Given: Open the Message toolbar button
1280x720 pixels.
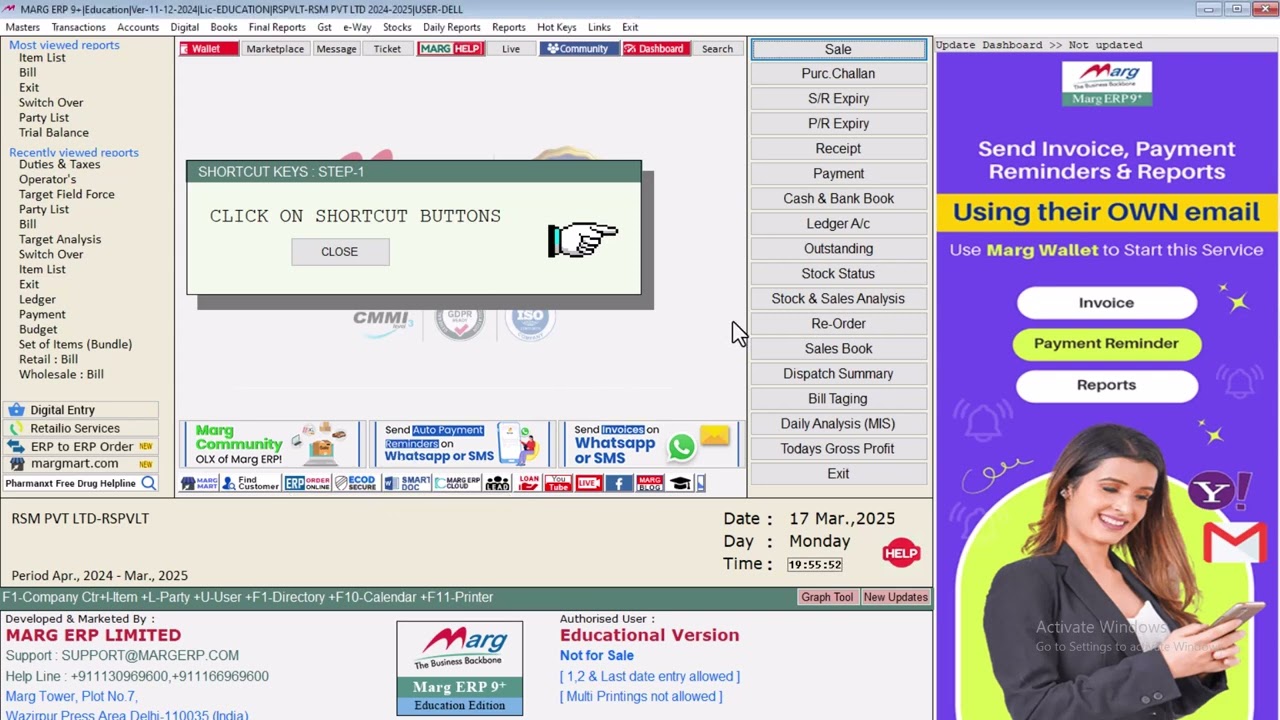Looking at the screenshot, I should (x=336, y=49).
